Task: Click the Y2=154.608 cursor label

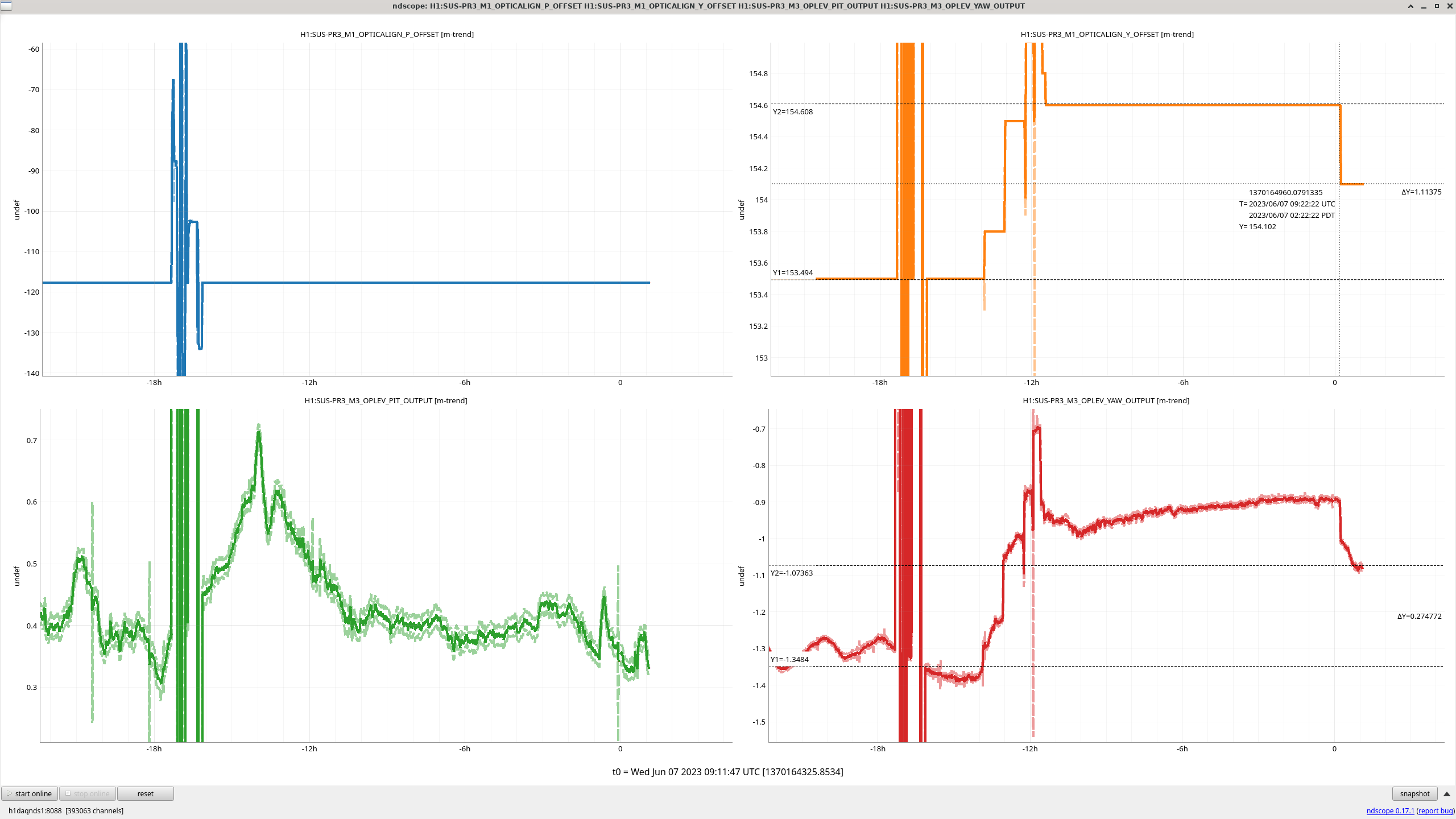Action: click(x=792, y=111)
